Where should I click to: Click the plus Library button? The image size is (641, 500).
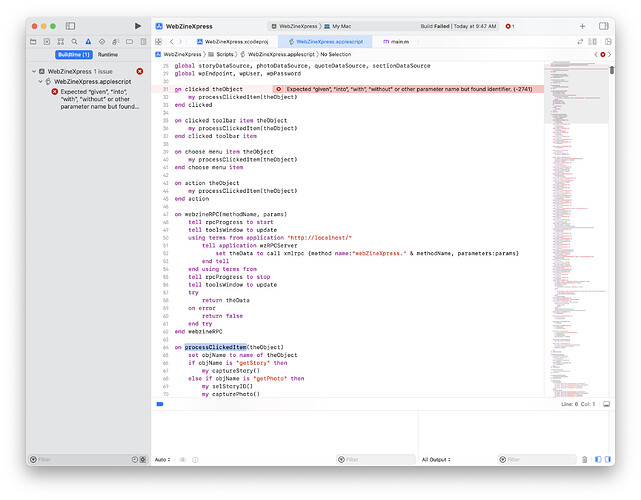point(583,26)
